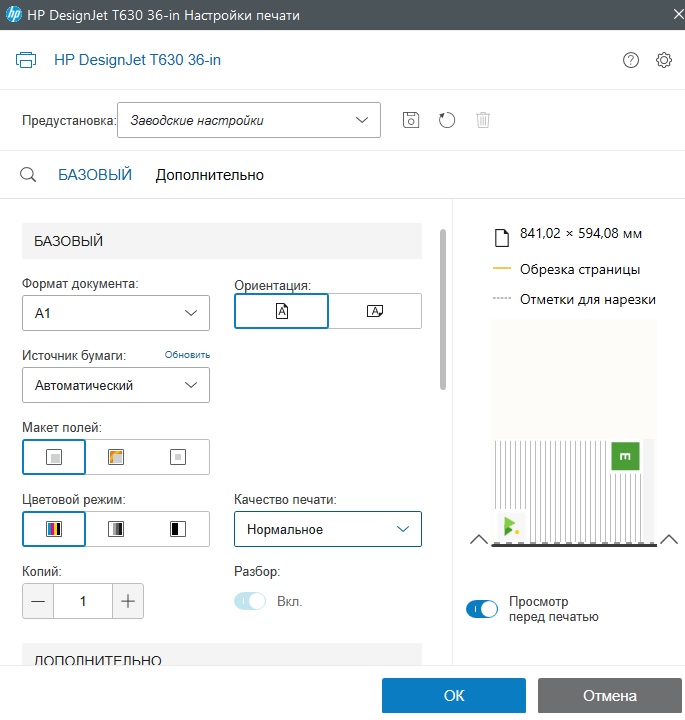Switch to the БАЗОВЫЙ tab
The image size is (685, 720).
click(95, 175)
